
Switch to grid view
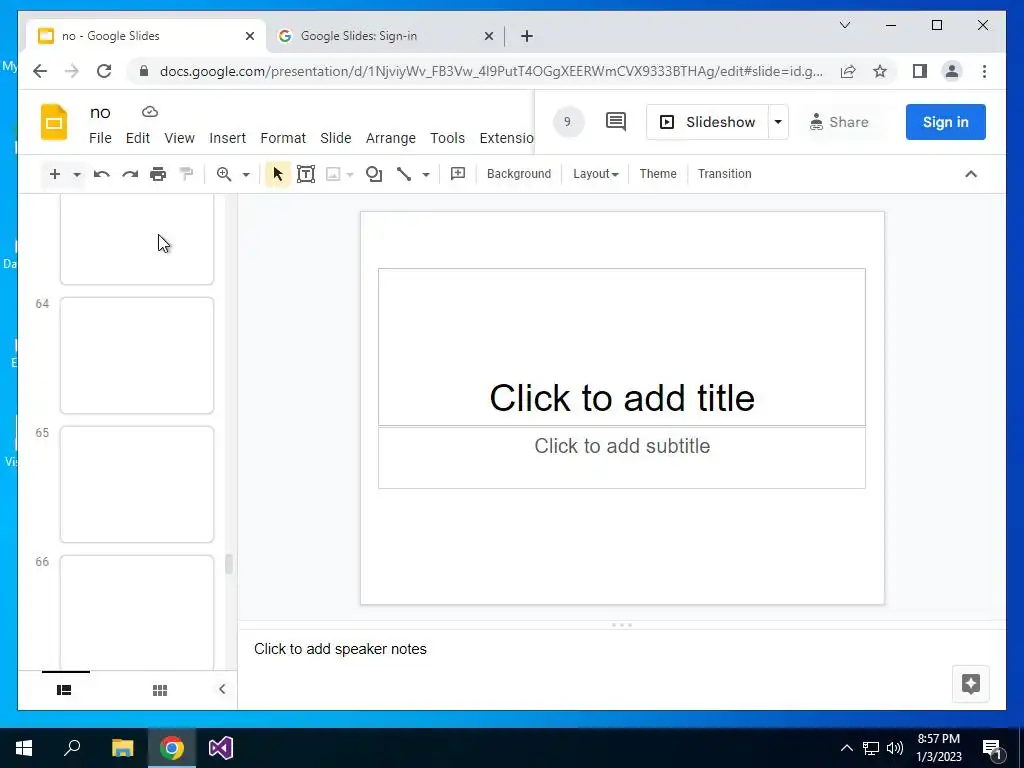[x=160, y=690]
